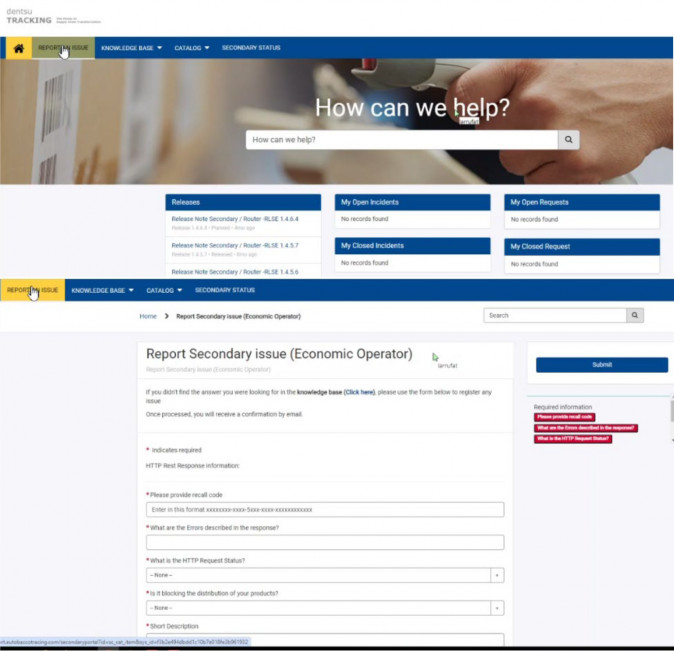Screen dimensions: 674x651
Task: Click the home icon in the navigation bar
Action: tap(18, 48)
